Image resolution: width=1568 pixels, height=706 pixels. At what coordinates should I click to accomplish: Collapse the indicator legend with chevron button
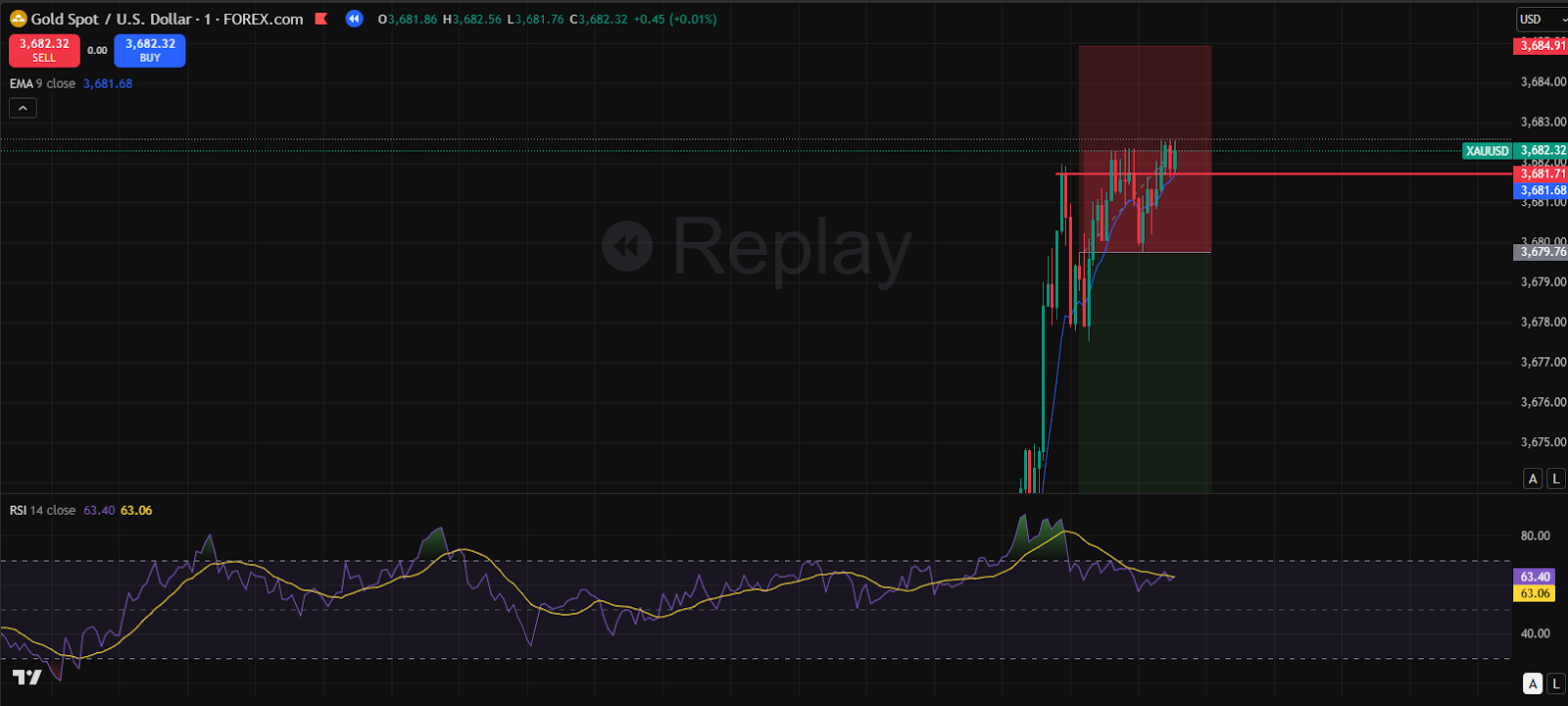coord(23,108)
